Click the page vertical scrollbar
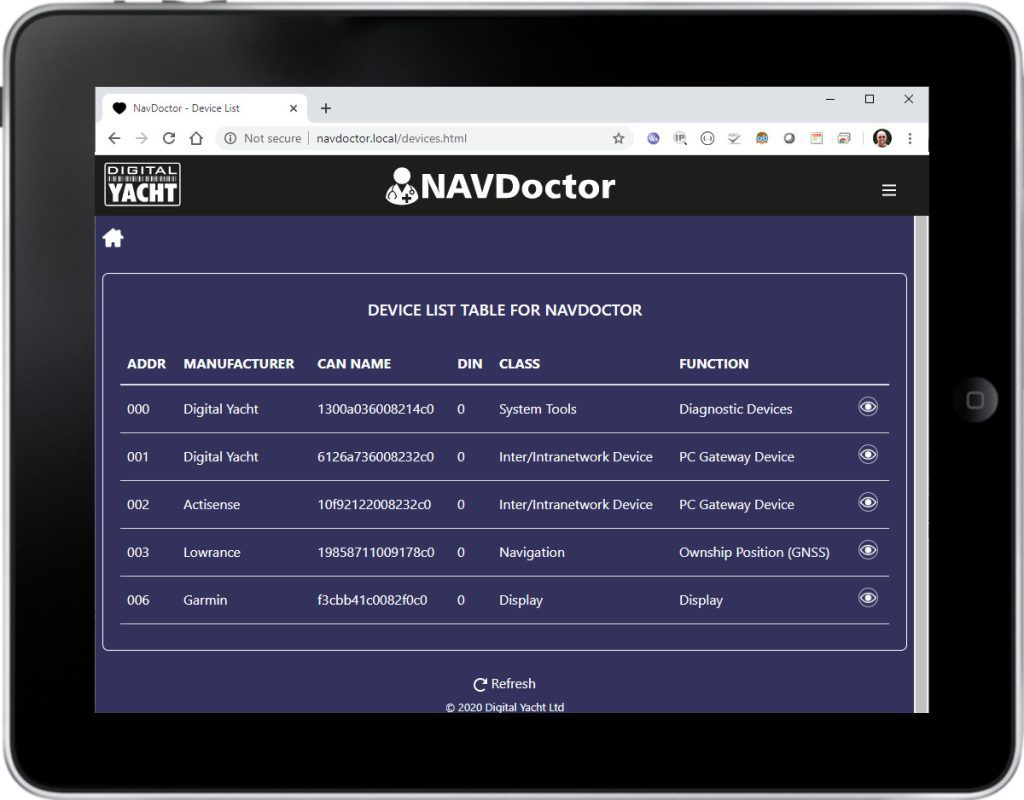Viewport: 1024px width, 800px height. coord(921,450)
